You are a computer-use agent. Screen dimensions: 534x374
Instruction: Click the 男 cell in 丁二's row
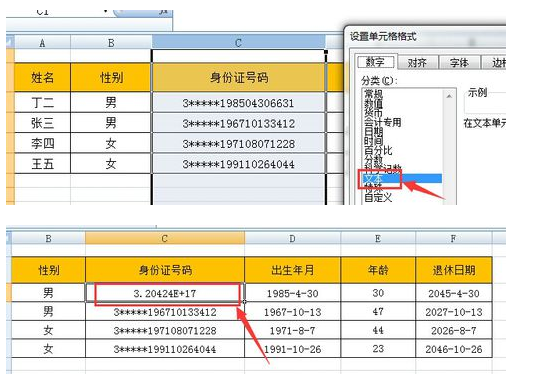[111, 102]
